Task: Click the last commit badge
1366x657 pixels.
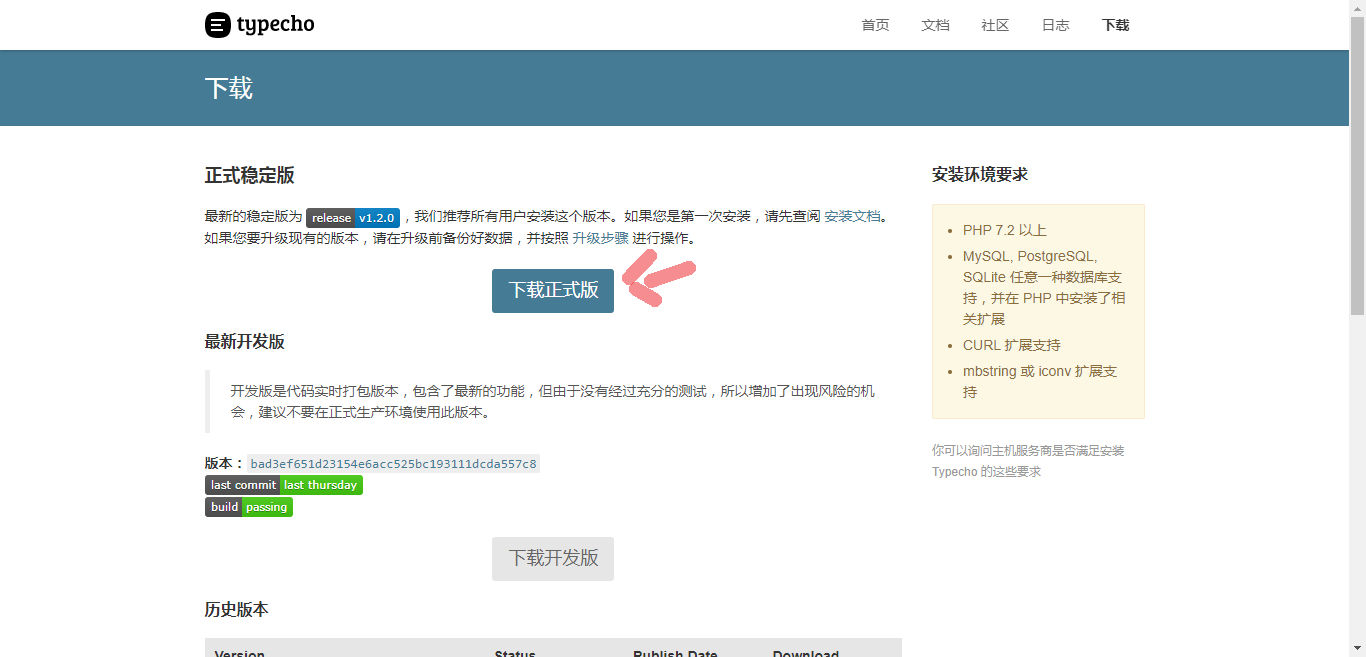Action: click(284, 485)
